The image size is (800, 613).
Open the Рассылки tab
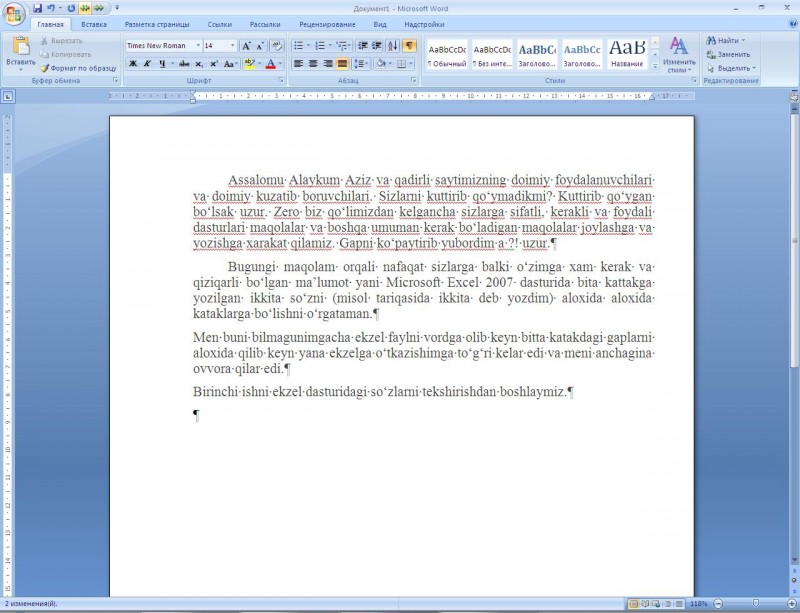click(x=265, y=24)
